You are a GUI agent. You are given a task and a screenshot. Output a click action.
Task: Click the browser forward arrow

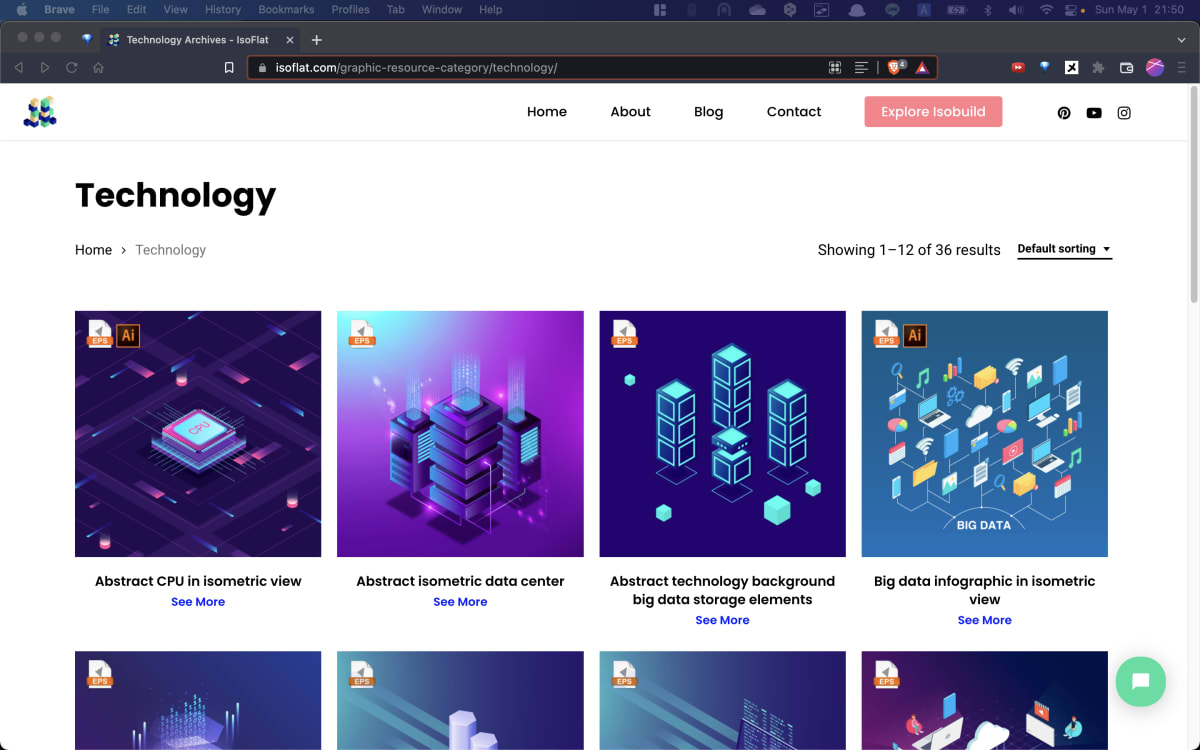pos(45,68)
